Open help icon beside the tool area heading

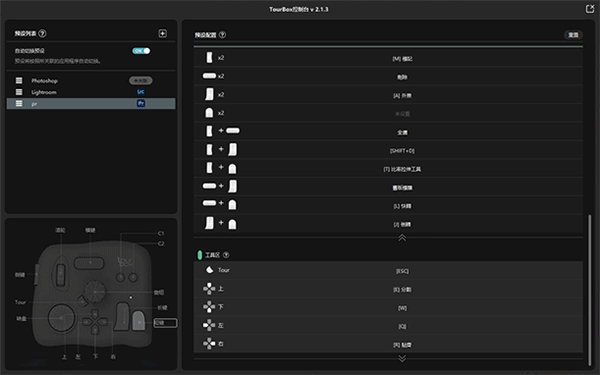pos(226,255)
